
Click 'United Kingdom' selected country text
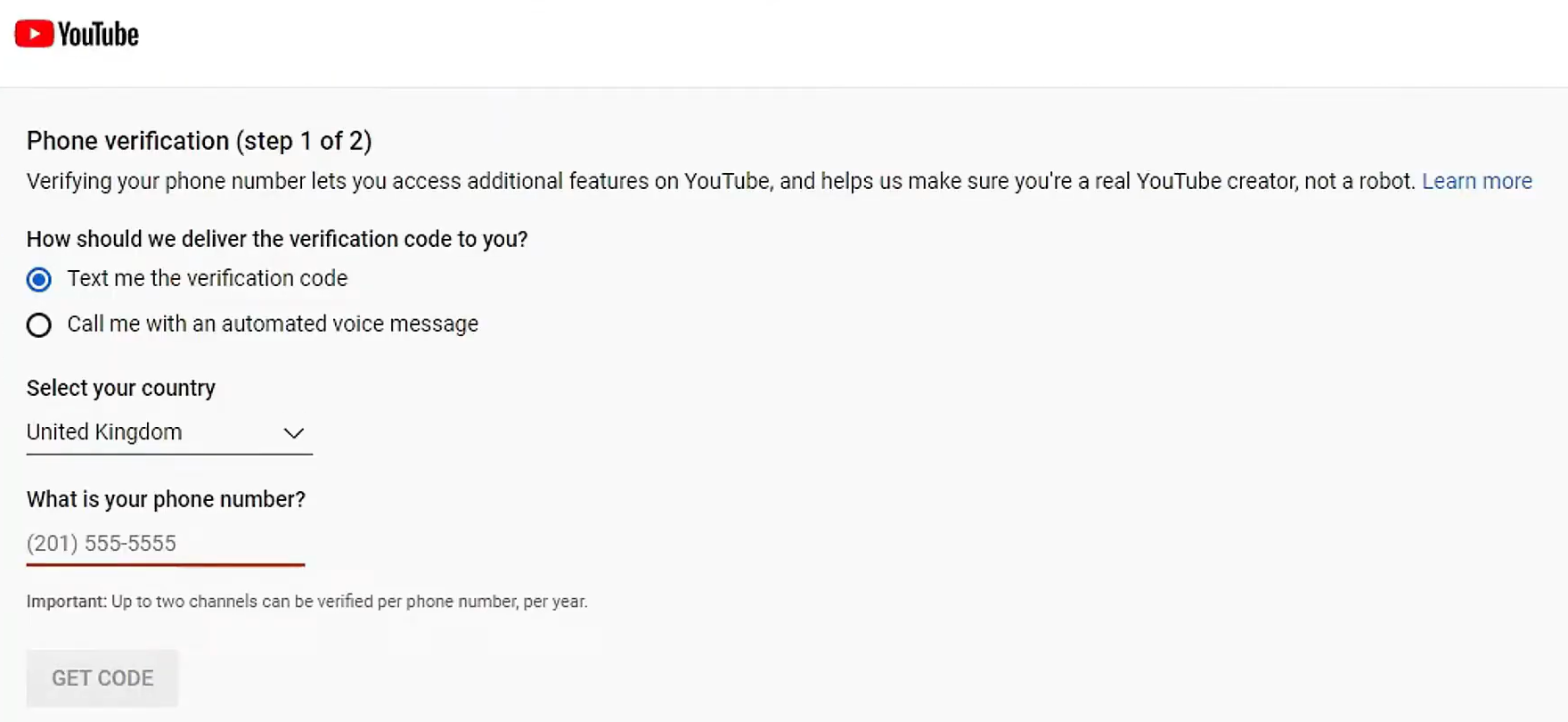104,432
